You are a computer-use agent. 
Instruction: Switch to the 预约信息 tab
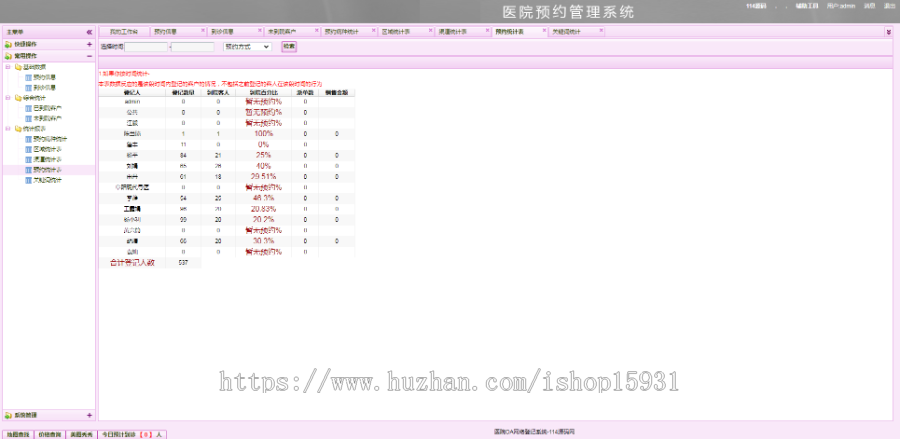[x=165, y=32]
